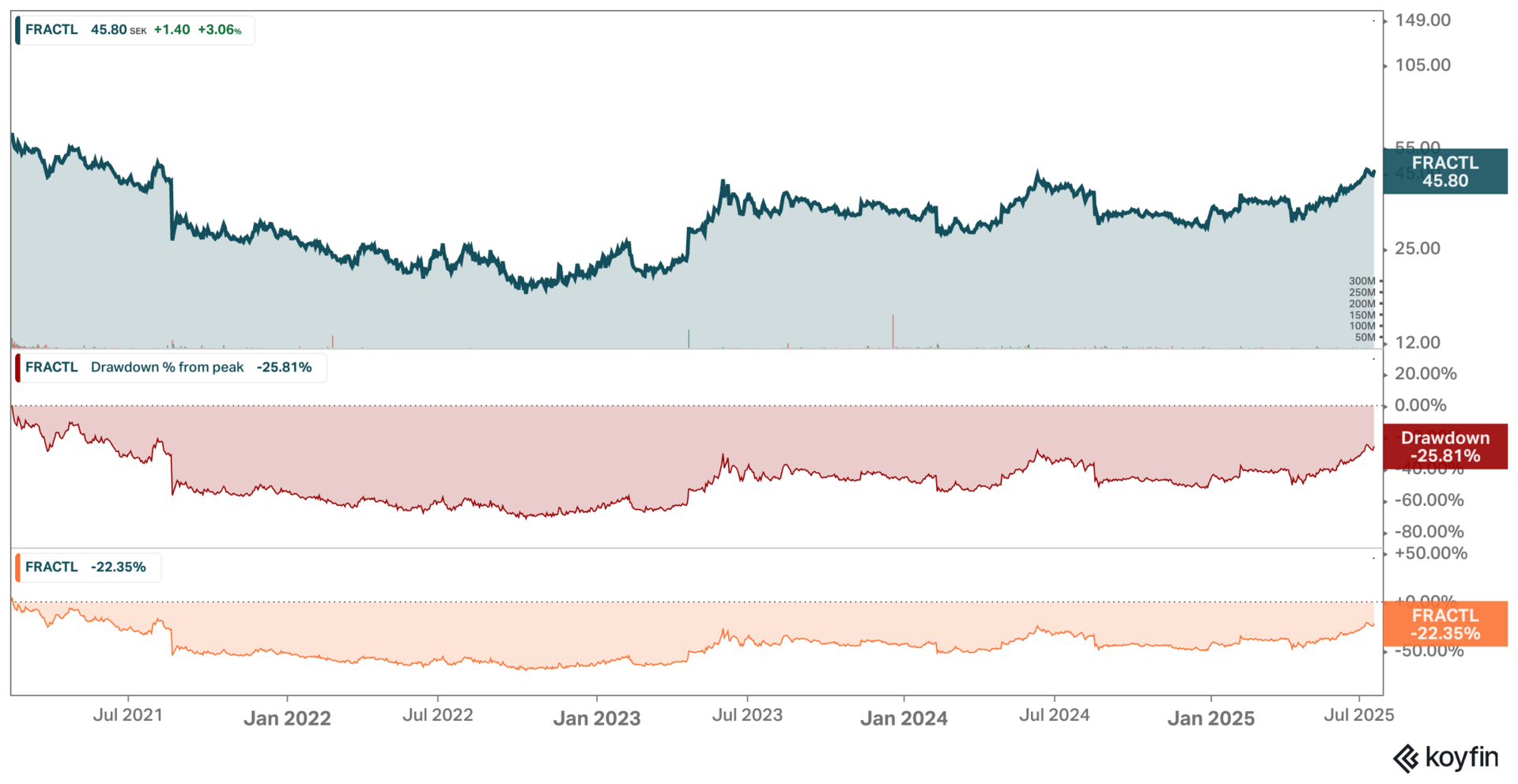This screenshot has width=1518, height=784.
Task: Click the teal color bar beside the FRACTL price legend
Action: 18,30
